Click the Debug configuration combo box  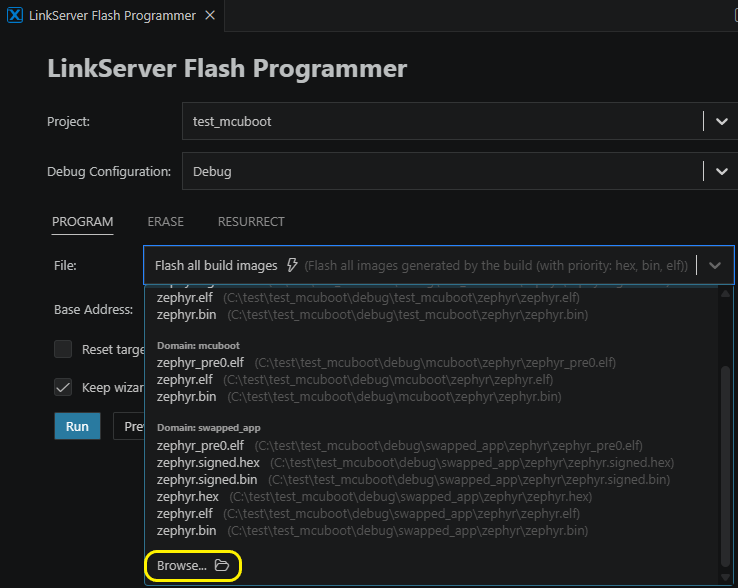[x=459, y=171]
